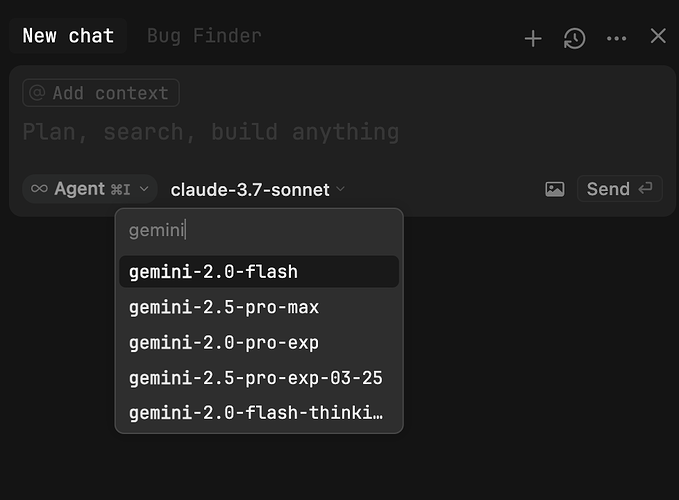Click the @ symbol in Add context
This screenshot has width=679, height=500.
pos(37,93)
